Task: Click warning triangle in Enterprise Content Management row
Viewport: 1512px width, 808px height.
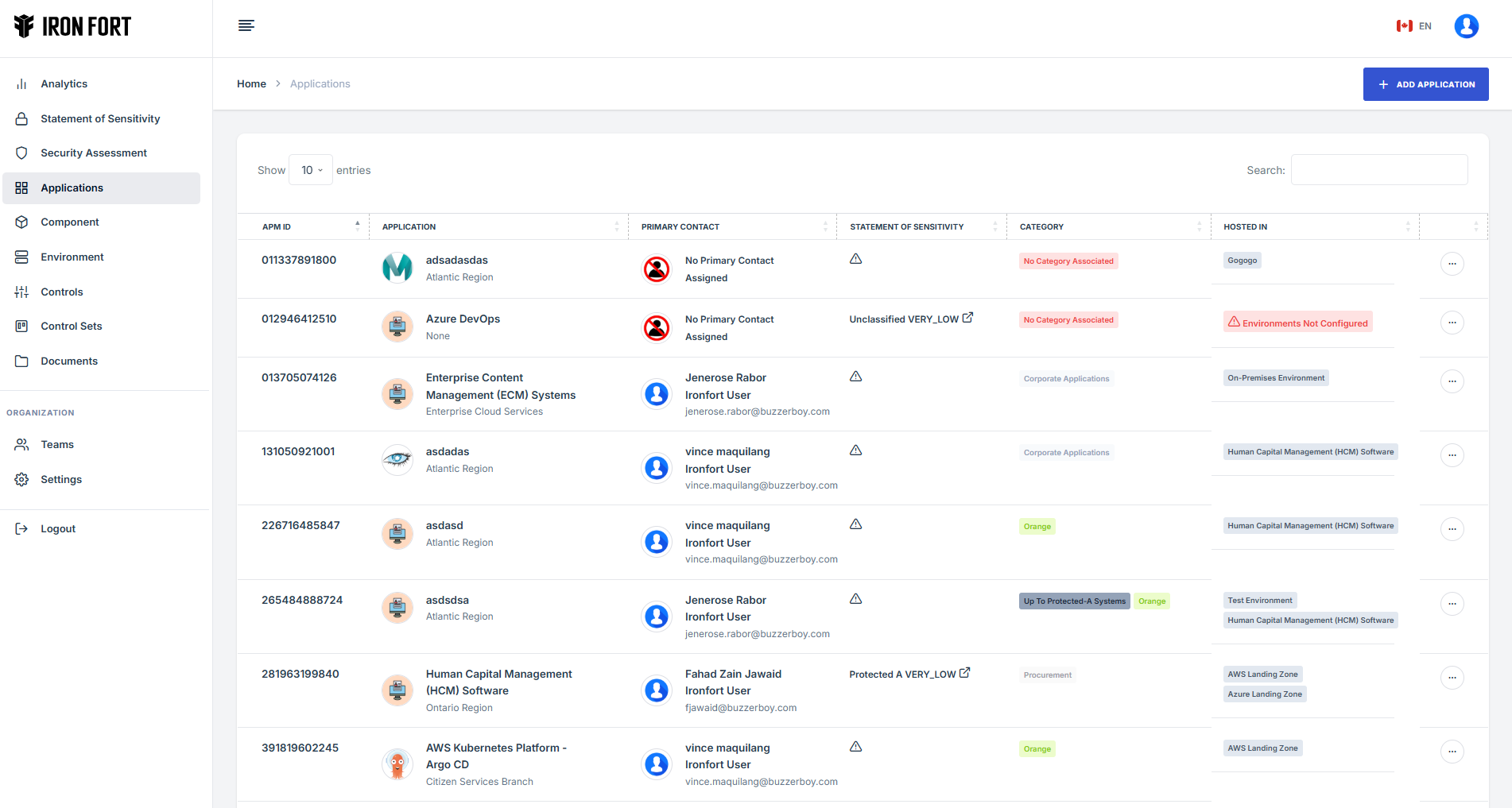Action: coord(855,377)
